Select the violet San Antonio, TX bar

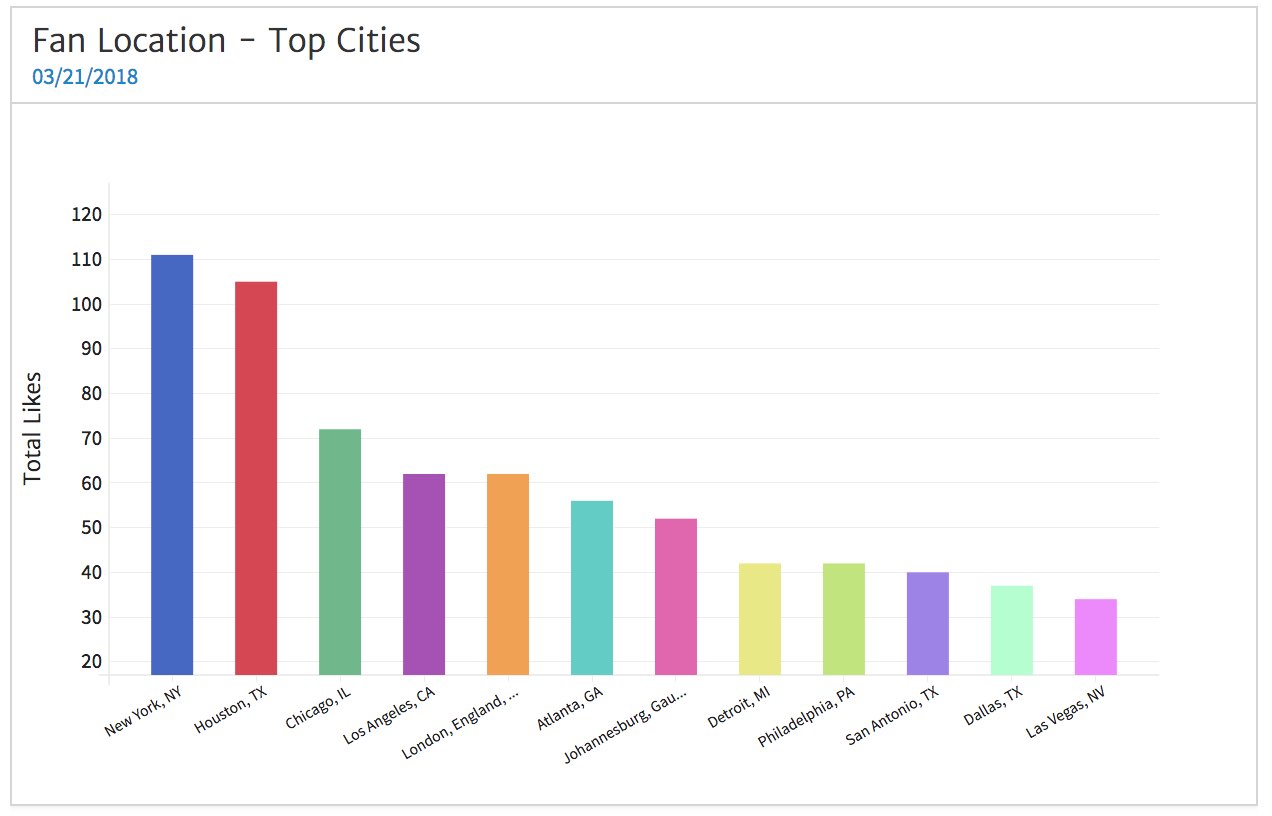click(928, 623)
